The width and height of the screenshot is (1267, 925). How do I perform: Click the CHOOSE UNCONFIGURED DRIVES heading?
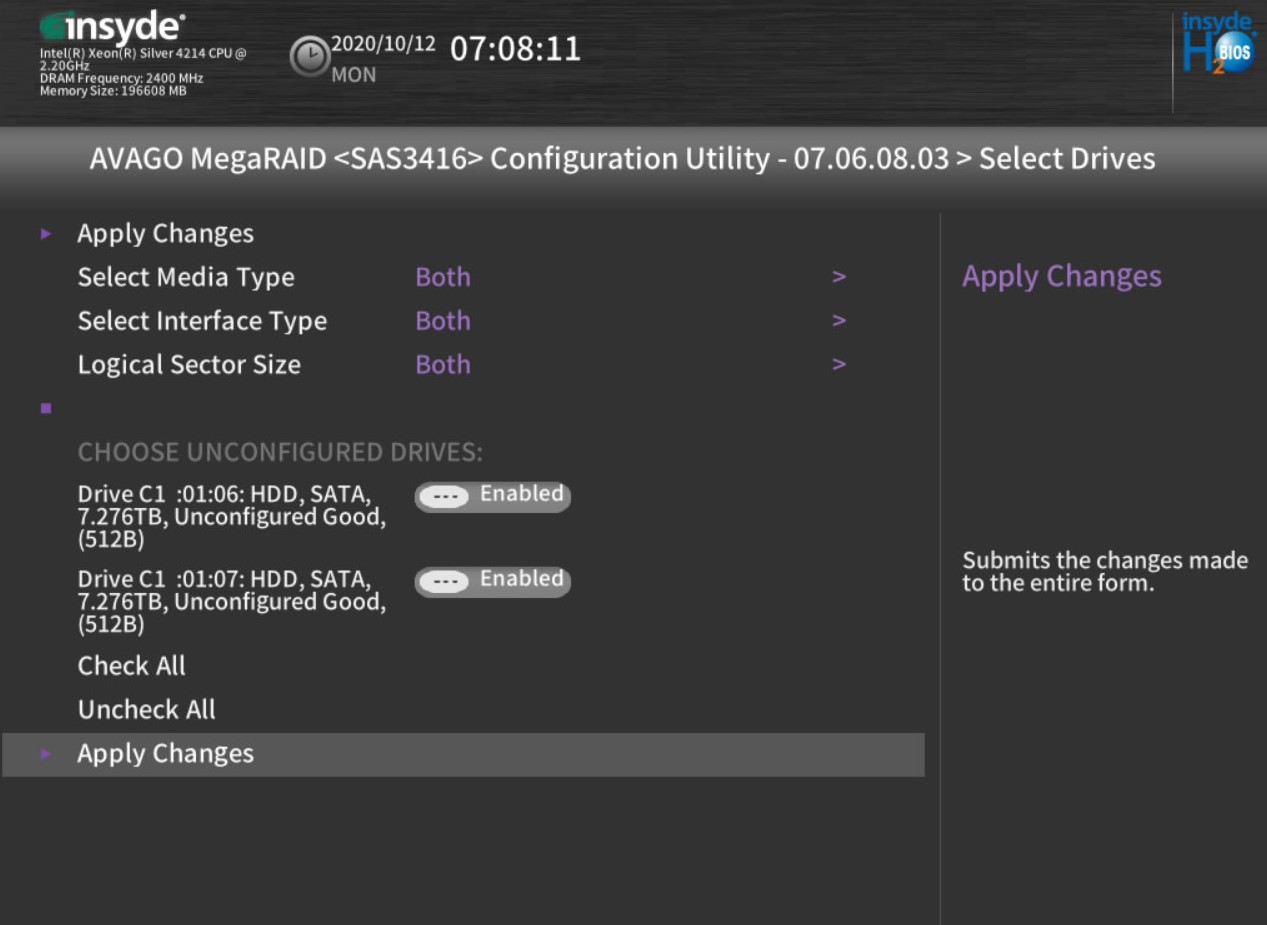coord(280,453)
